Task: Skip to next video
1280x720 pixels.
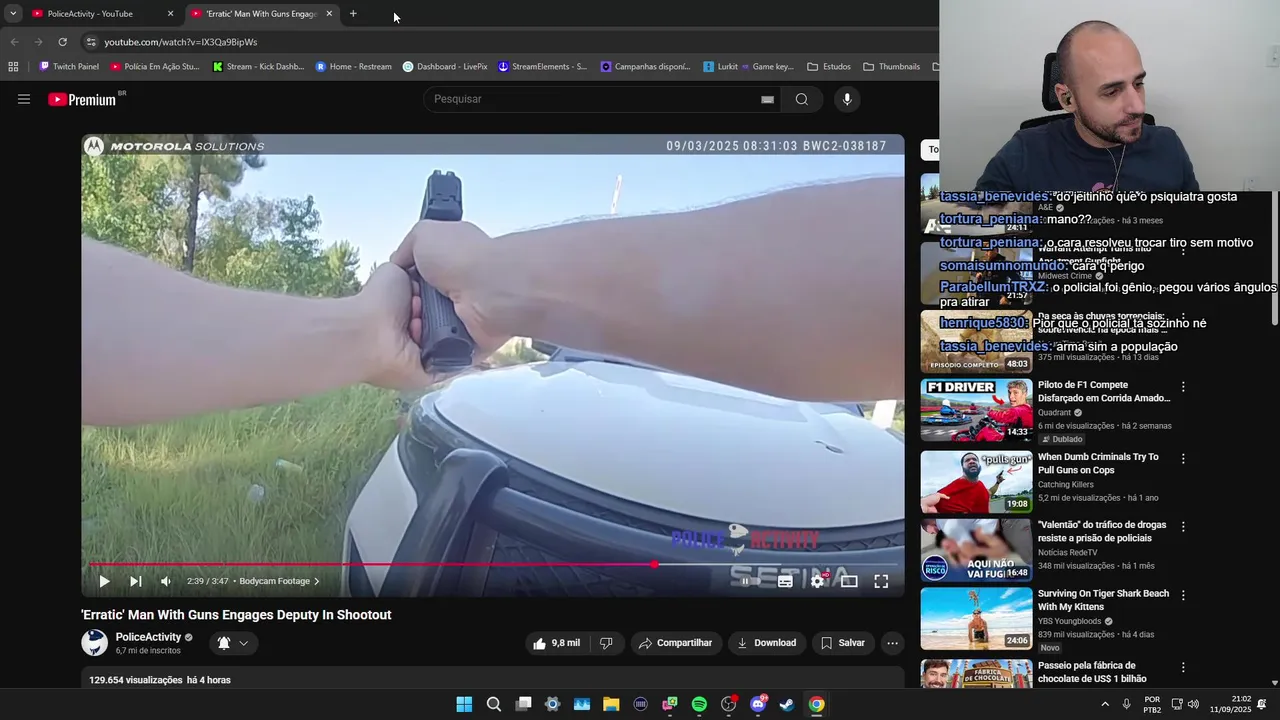Action: pos(136,581)
